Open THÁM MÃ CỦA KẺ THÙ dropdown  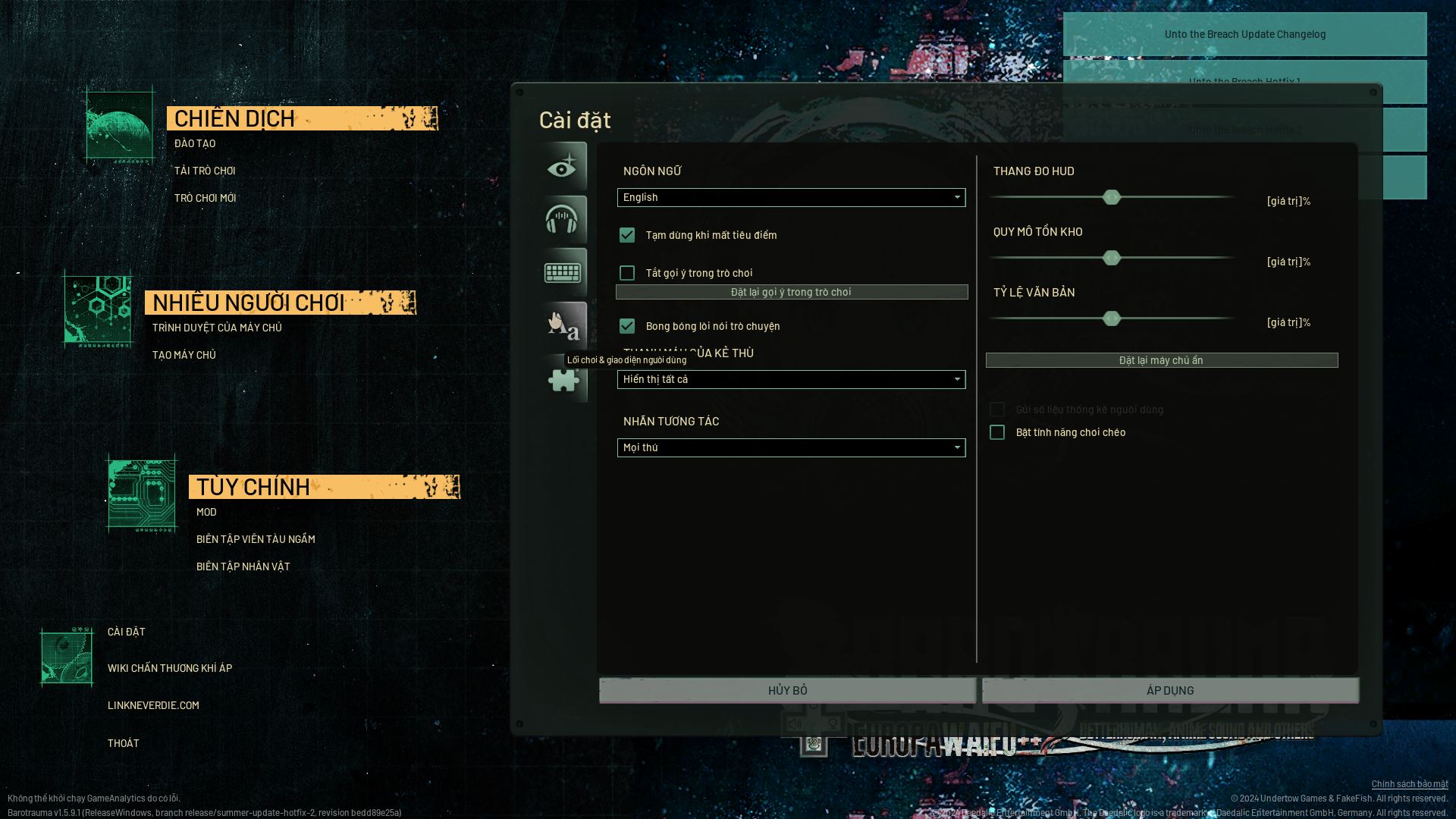click(x=790, y=378)
